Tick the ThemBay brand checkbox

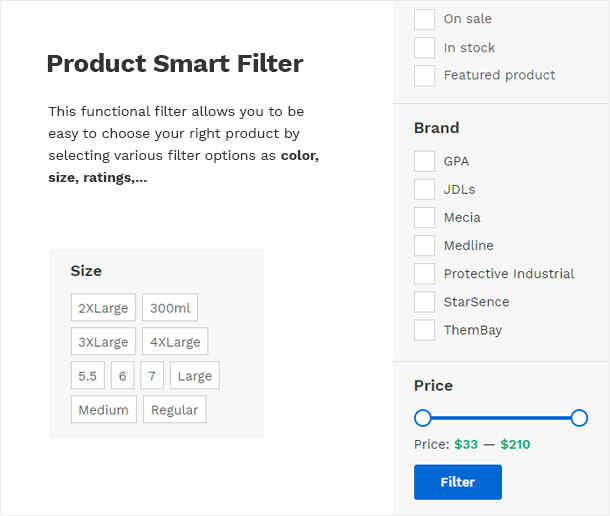click(424, 329)
